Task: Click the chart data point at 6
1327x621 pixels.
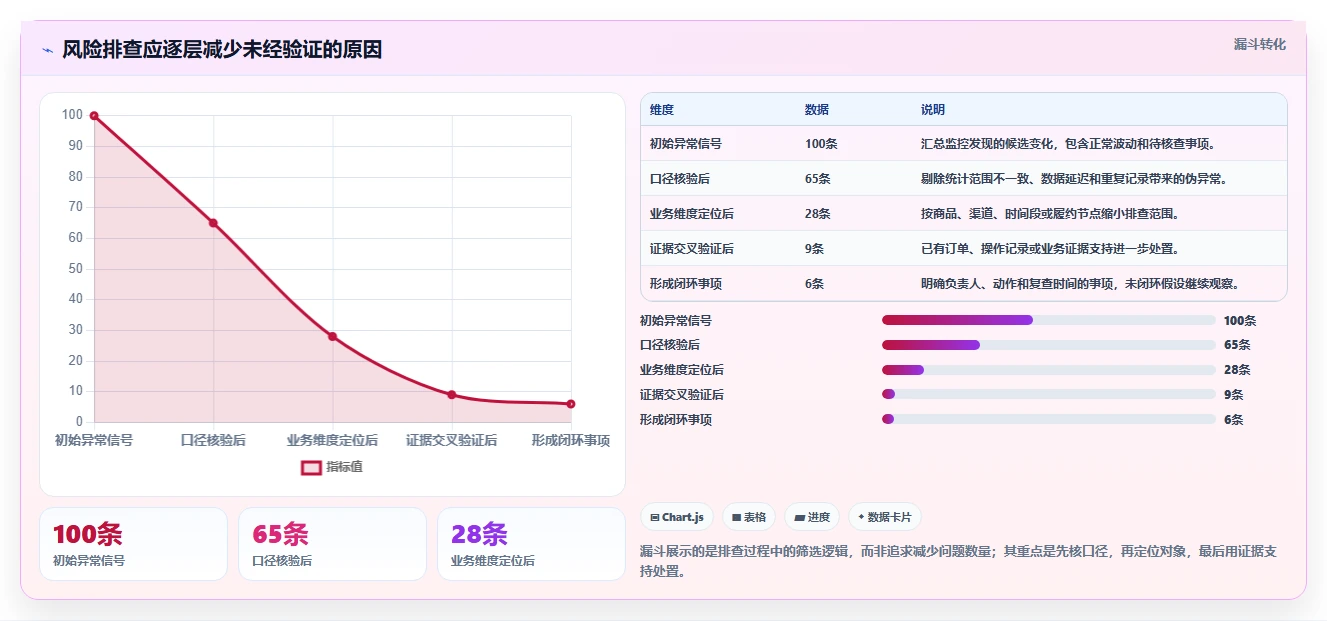Action: click(x=571, y=404)
